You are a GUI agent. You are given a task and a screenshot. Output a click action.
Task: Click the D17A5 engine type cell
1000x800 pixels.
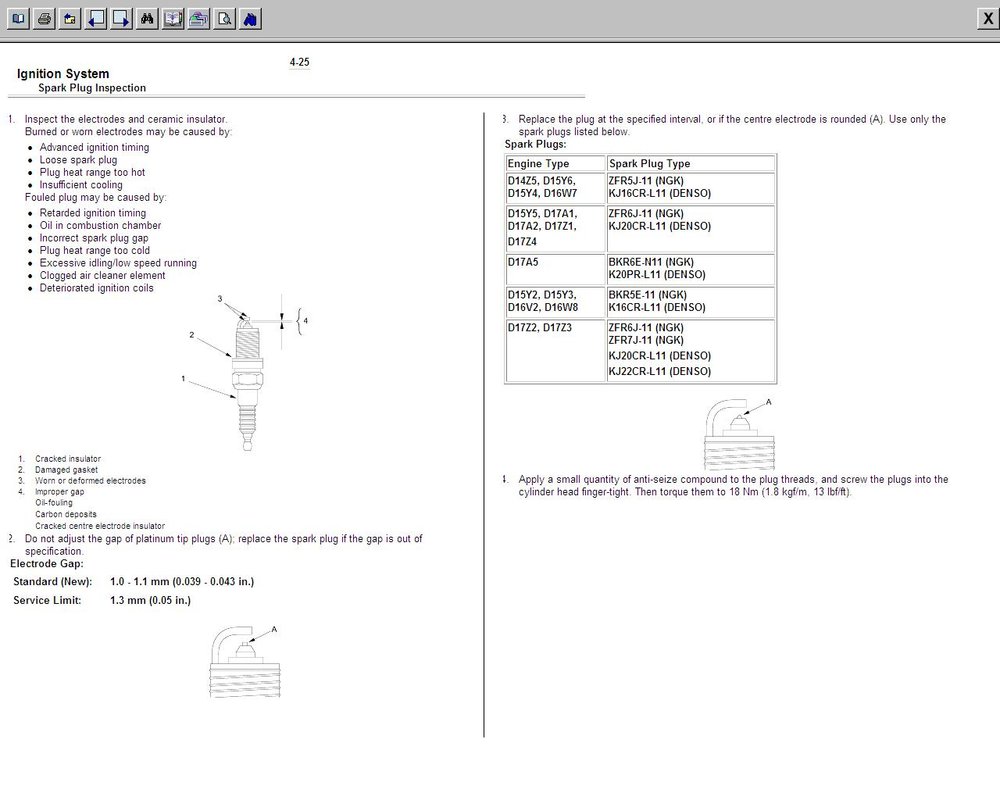[555, 269]
